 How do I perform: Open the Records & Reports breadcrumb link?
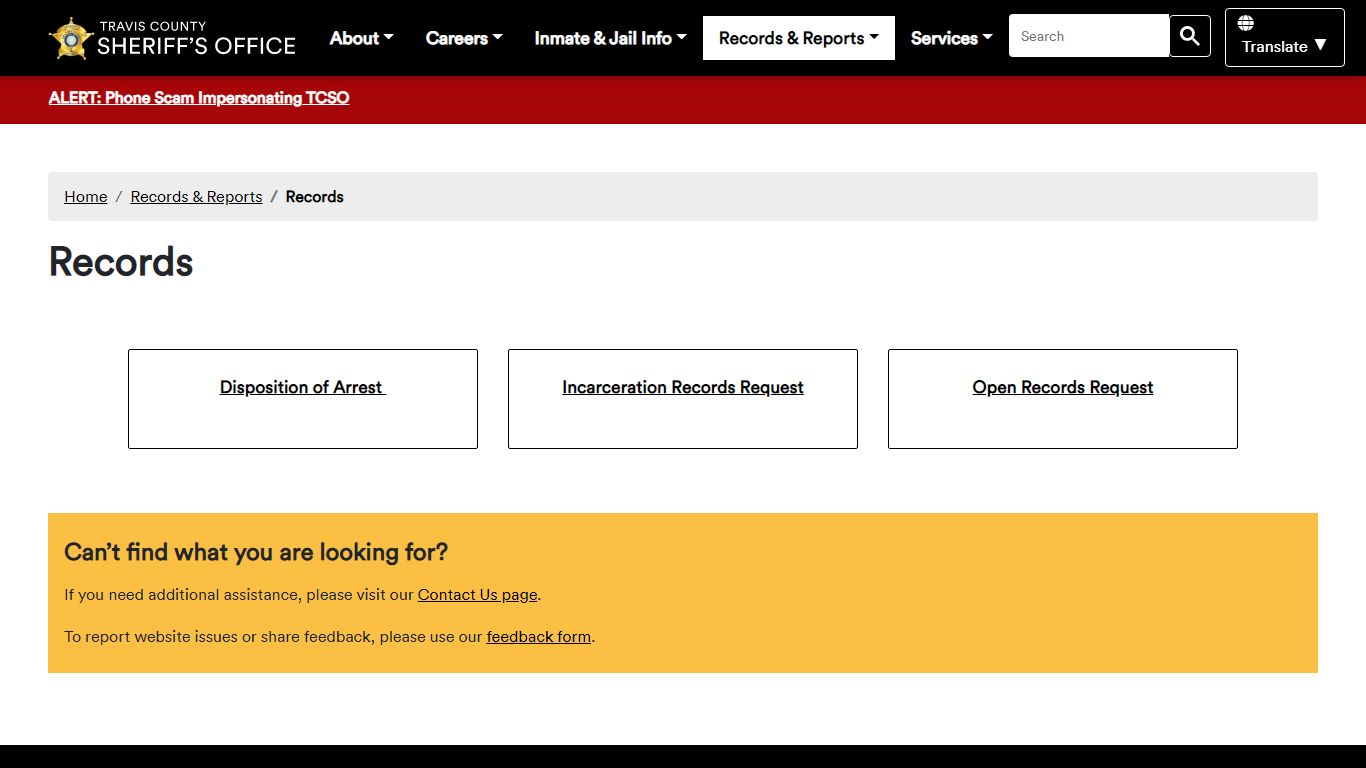[x=196, y=197]
